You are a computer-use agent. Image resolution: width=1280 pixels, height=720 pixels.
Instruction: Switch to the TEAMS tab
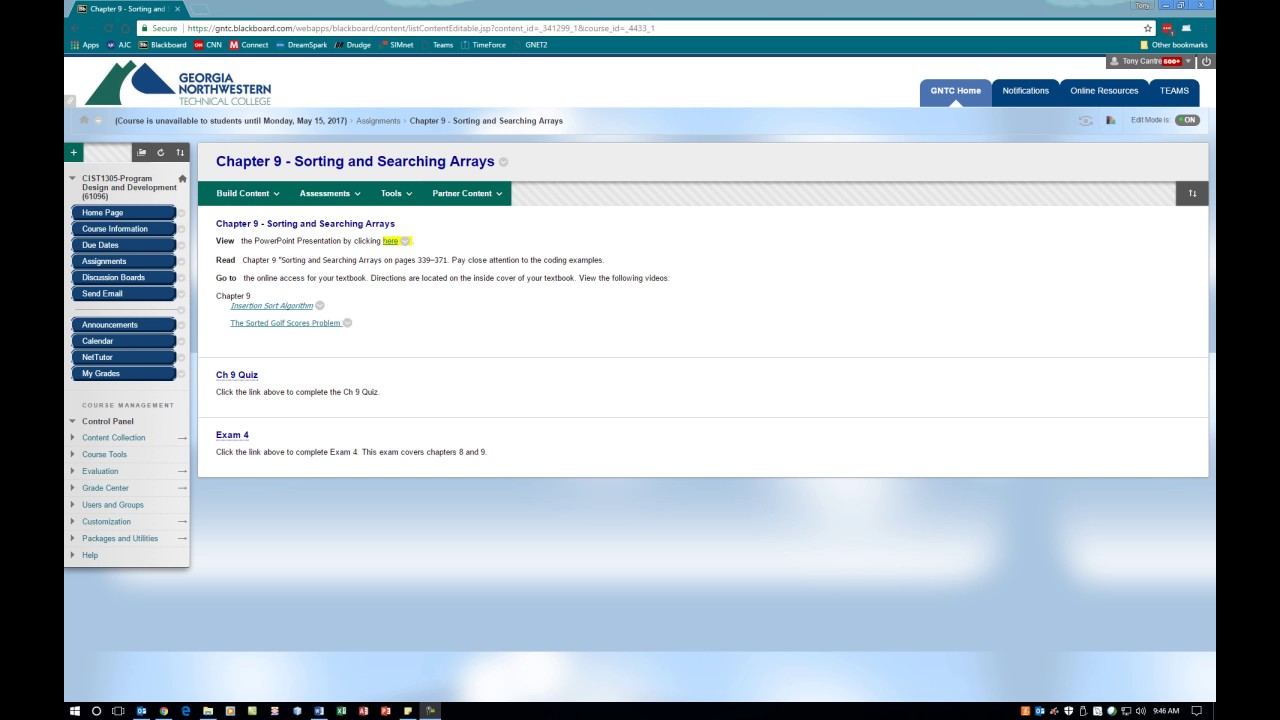pyautogui.click(x=1174, y=91)
